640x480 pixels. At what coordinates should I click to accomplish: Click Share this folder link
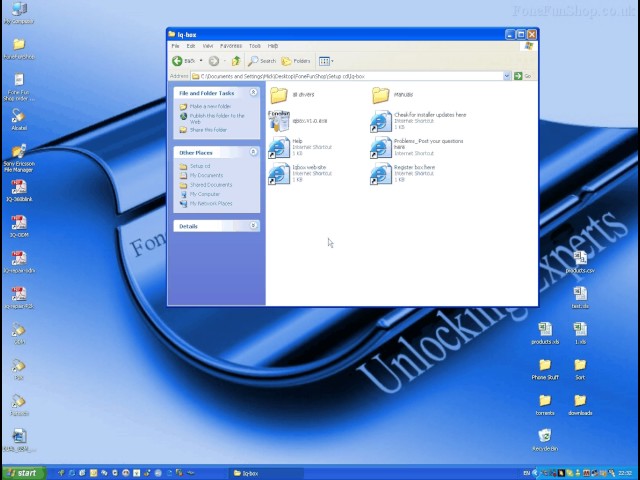(x=208, y=130)
